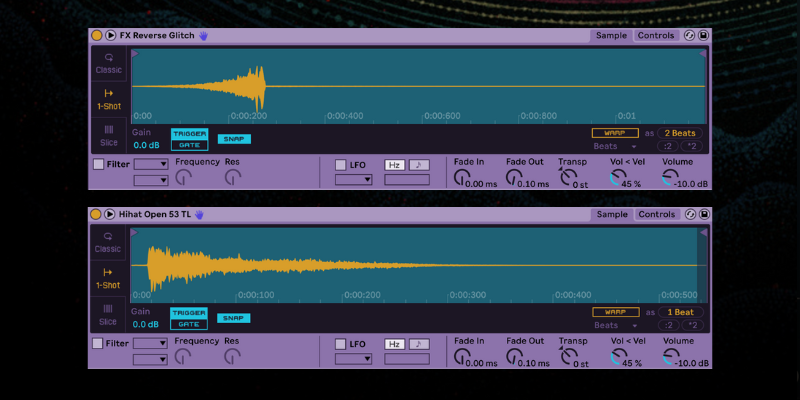The image size is (800, 400).
Task: Click the preview play icon beside FX Reverse Glitch
Action: click(x=110, y=35)
